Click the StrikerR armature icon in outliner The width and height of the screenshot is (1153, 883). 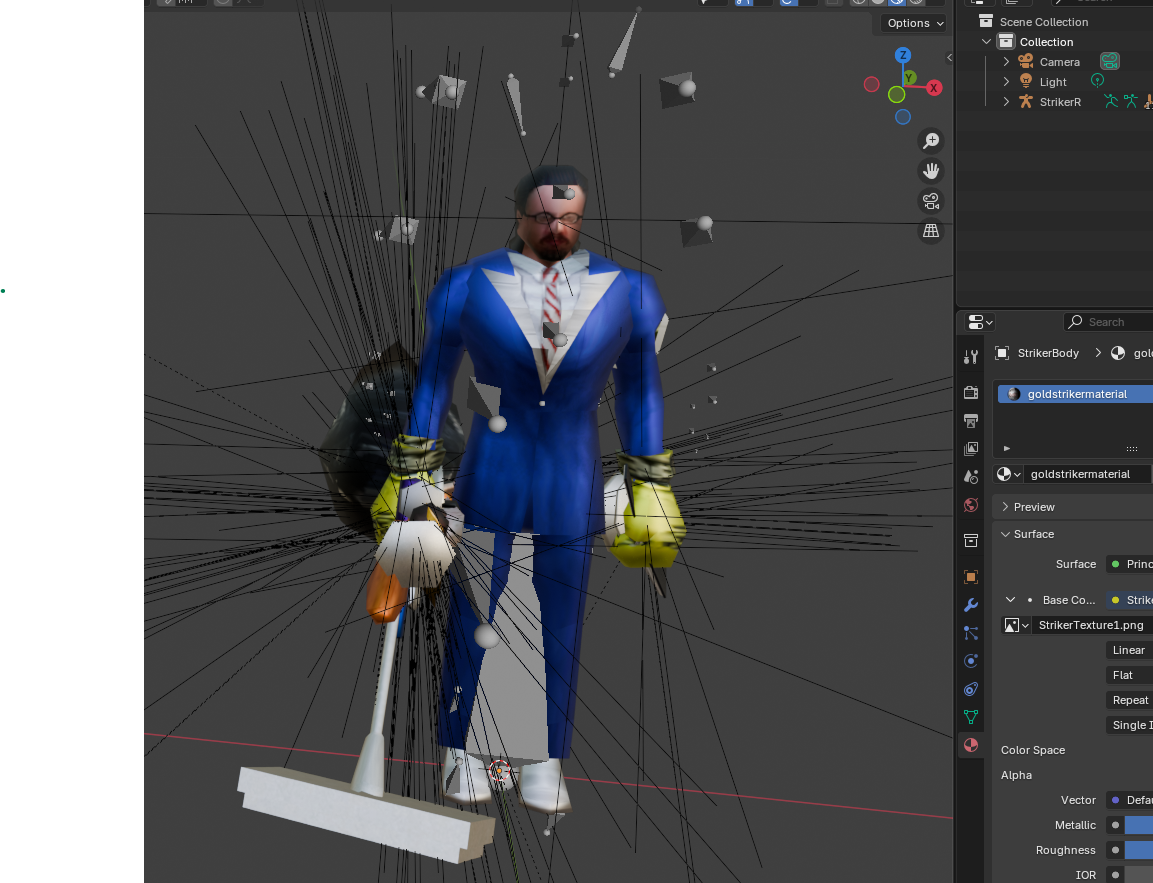[x=1026, y=101]
